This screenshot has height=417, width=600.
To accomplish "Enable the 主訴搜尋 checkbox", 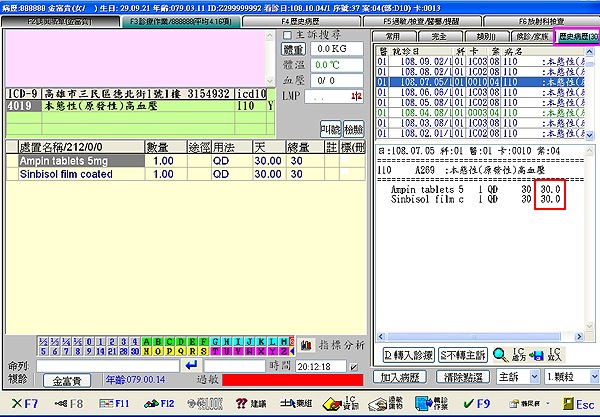I will tap(287, 36).
